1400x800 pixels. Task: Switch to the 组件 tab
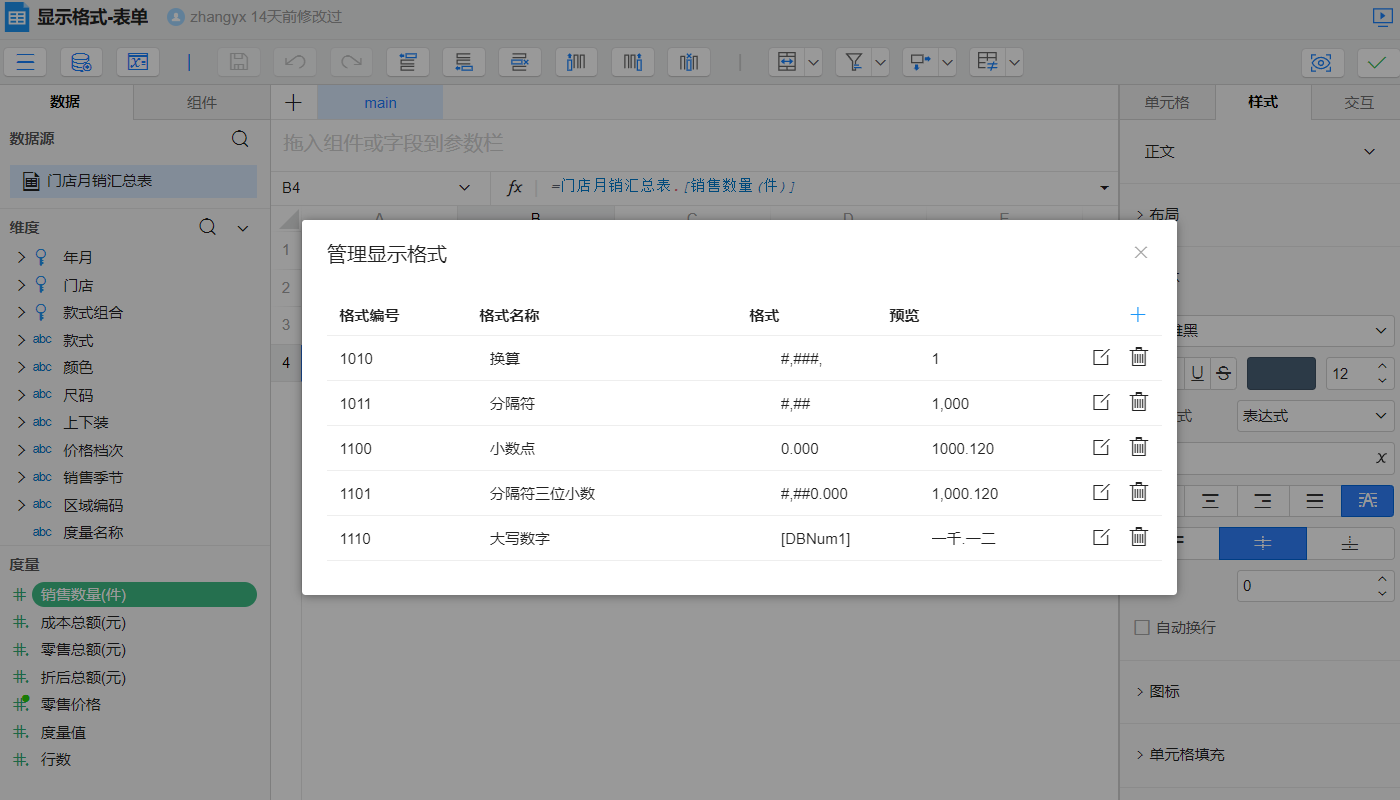(200, 101)
